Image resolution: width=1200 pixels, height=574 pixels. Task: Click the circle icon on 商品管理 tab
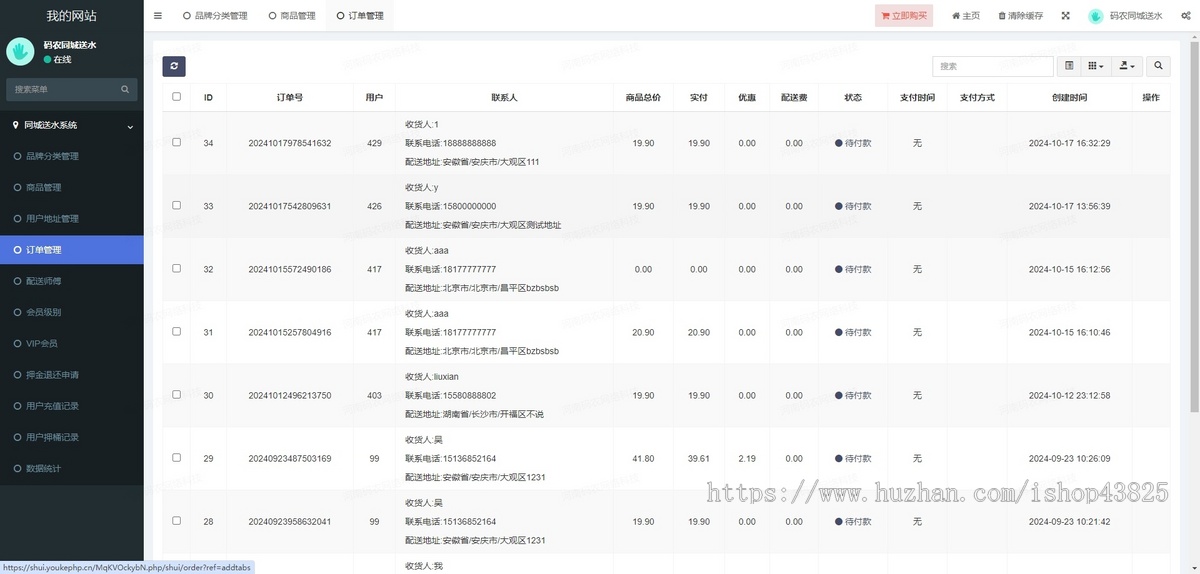tap(273, 16)
